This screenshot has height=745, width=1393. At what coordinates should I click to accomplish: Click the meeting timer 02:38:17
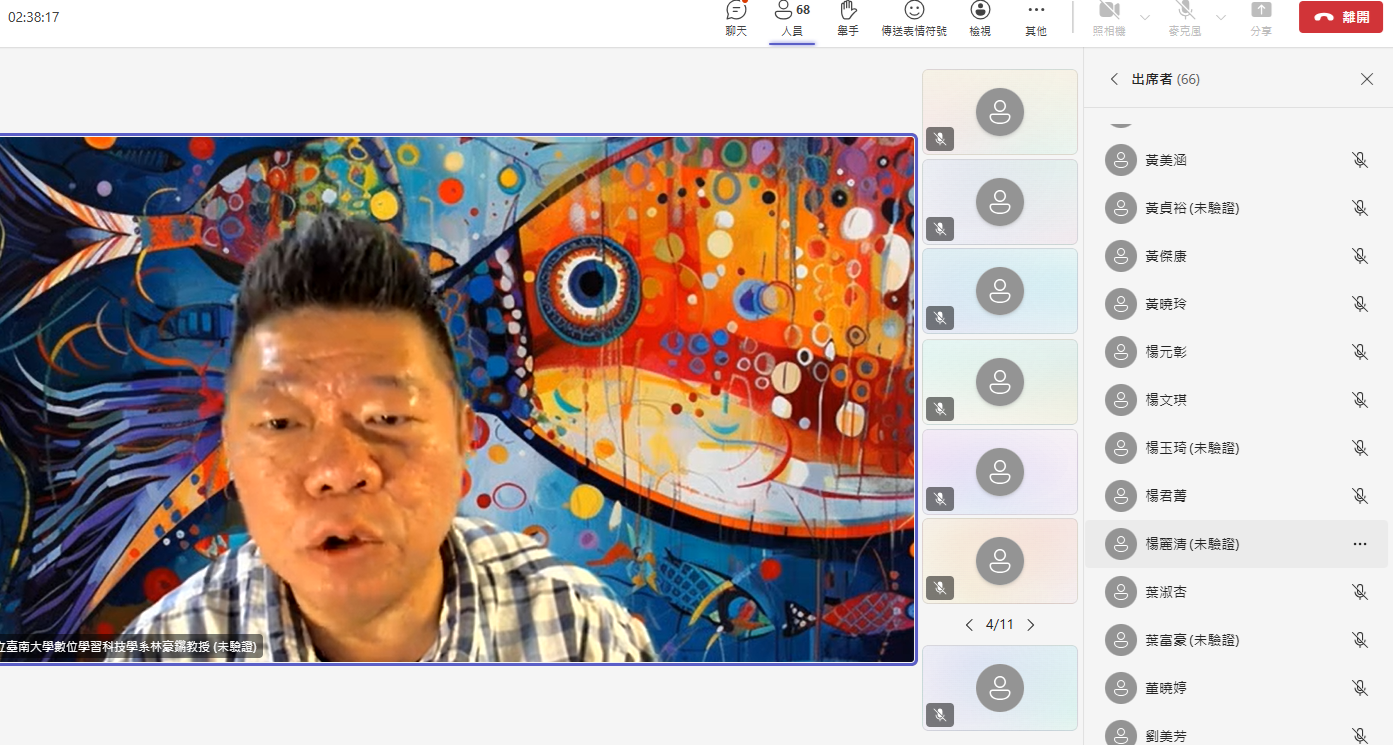pos(34,17)
